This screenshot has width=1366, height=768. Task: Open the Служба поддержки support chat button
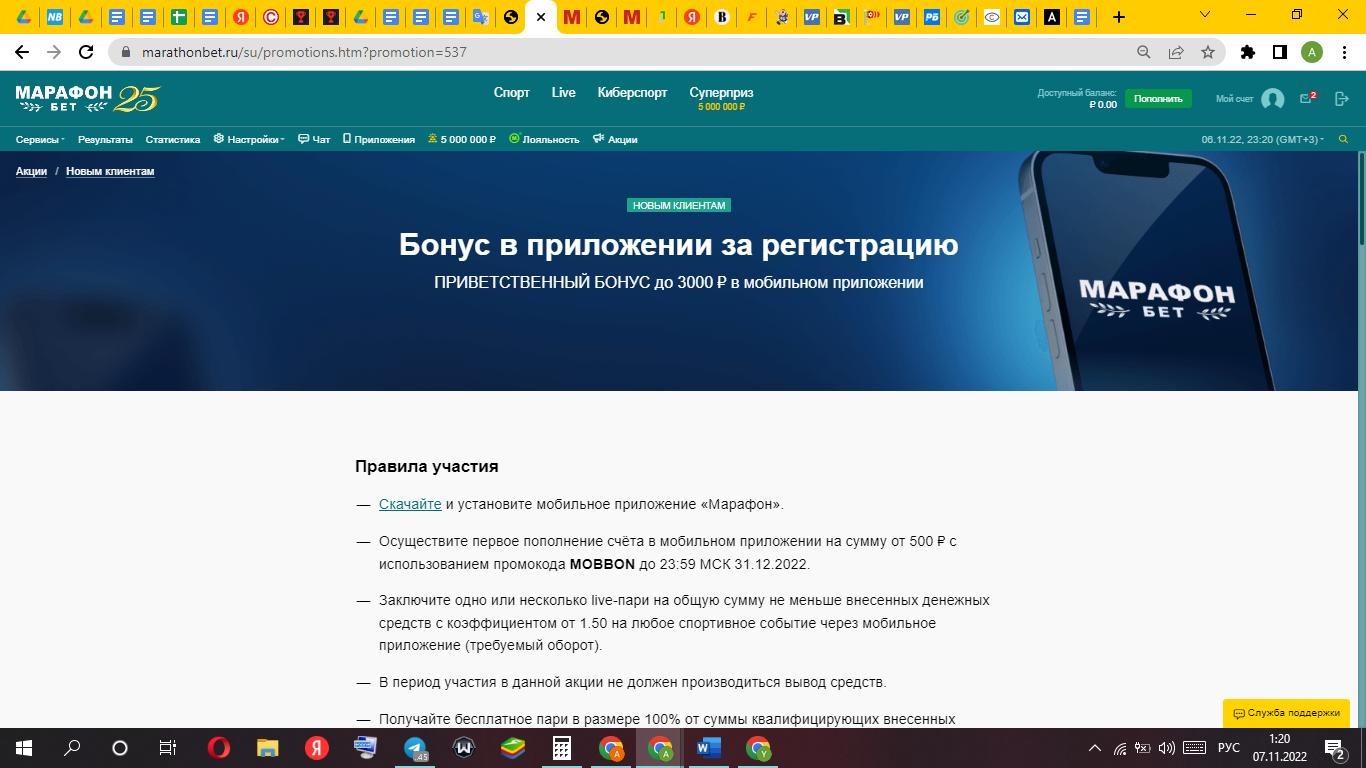pyautogui.click(x=1286, y=713)
